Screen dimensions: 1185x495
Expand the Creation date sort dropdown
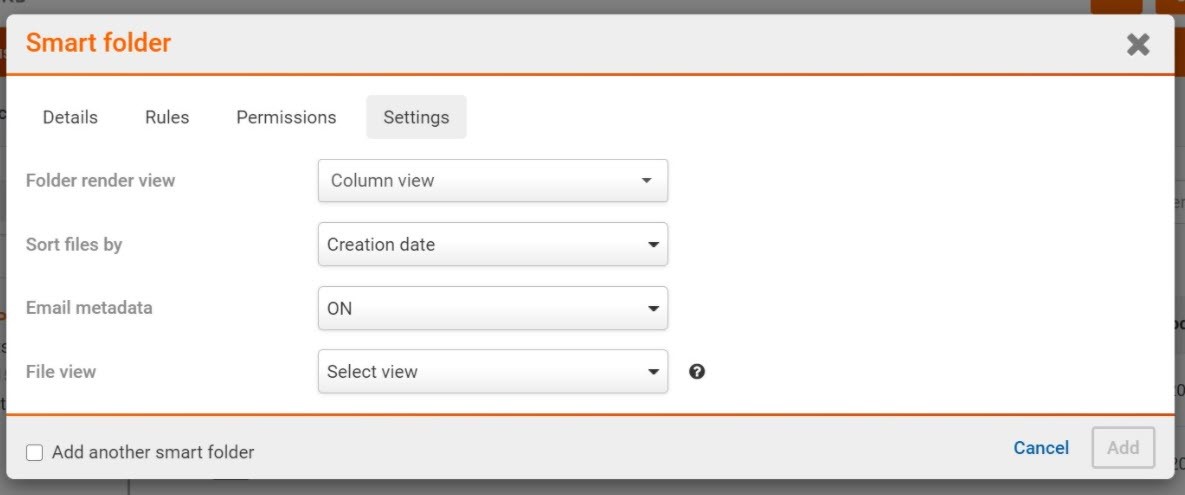492,244
